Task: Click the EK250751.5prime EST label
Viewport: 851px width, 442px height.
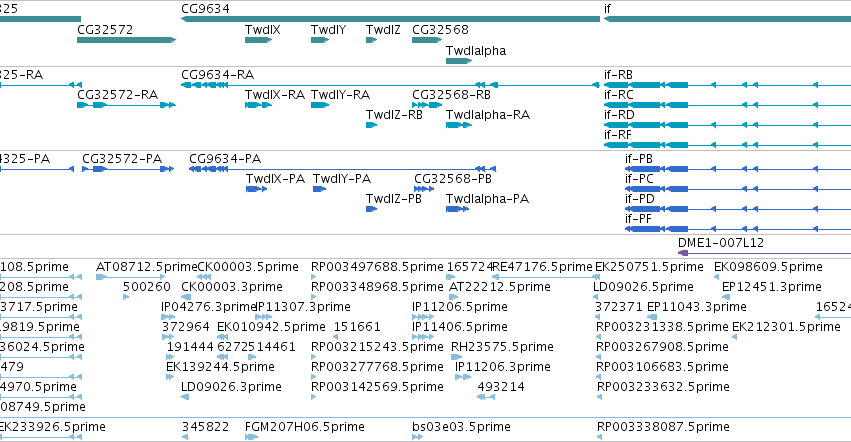Action: point(649,267)
